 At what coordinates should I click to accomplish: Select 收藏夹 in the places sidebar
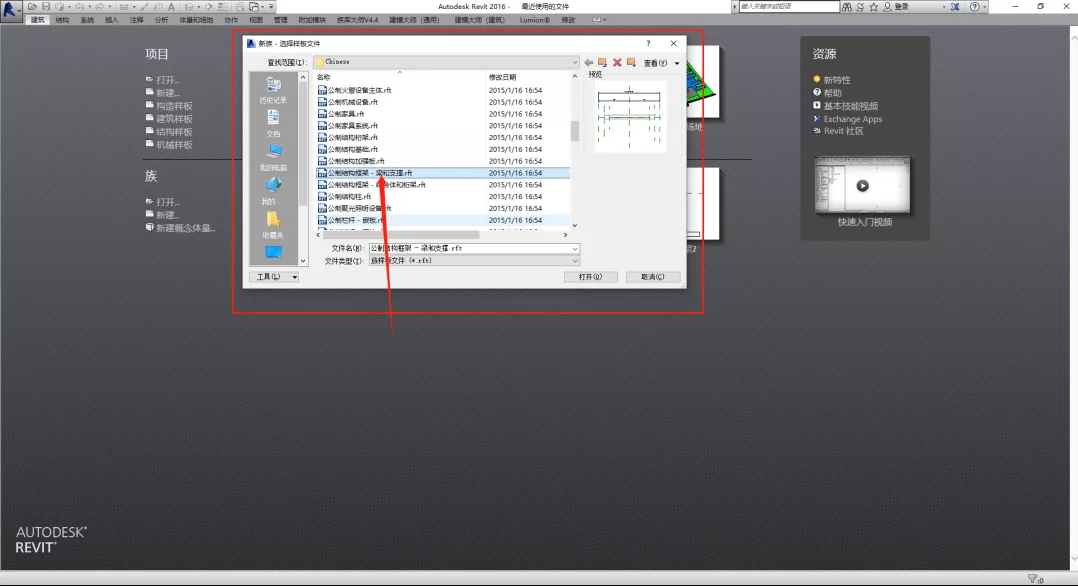point(273,225)
